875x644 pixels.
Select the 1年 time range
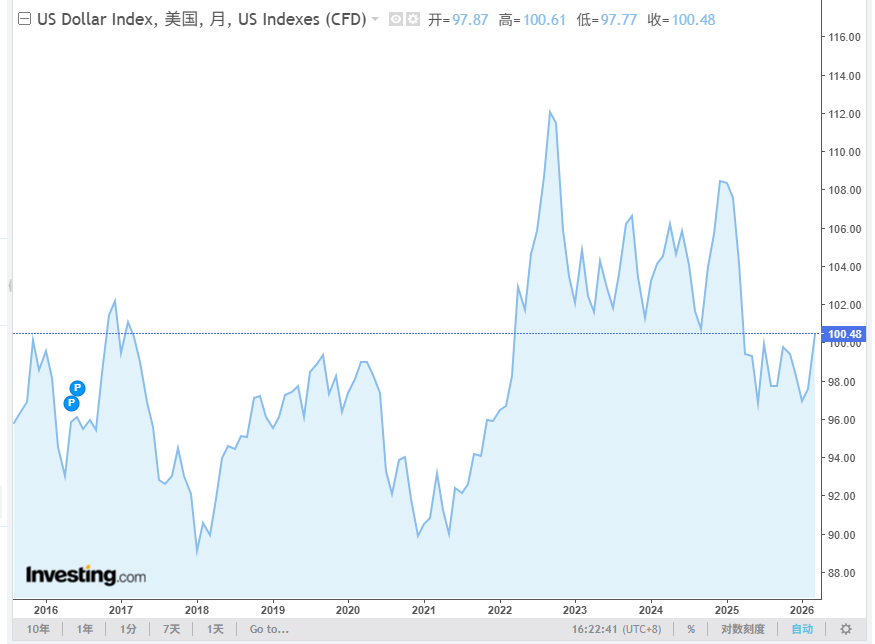coord(85,629)
